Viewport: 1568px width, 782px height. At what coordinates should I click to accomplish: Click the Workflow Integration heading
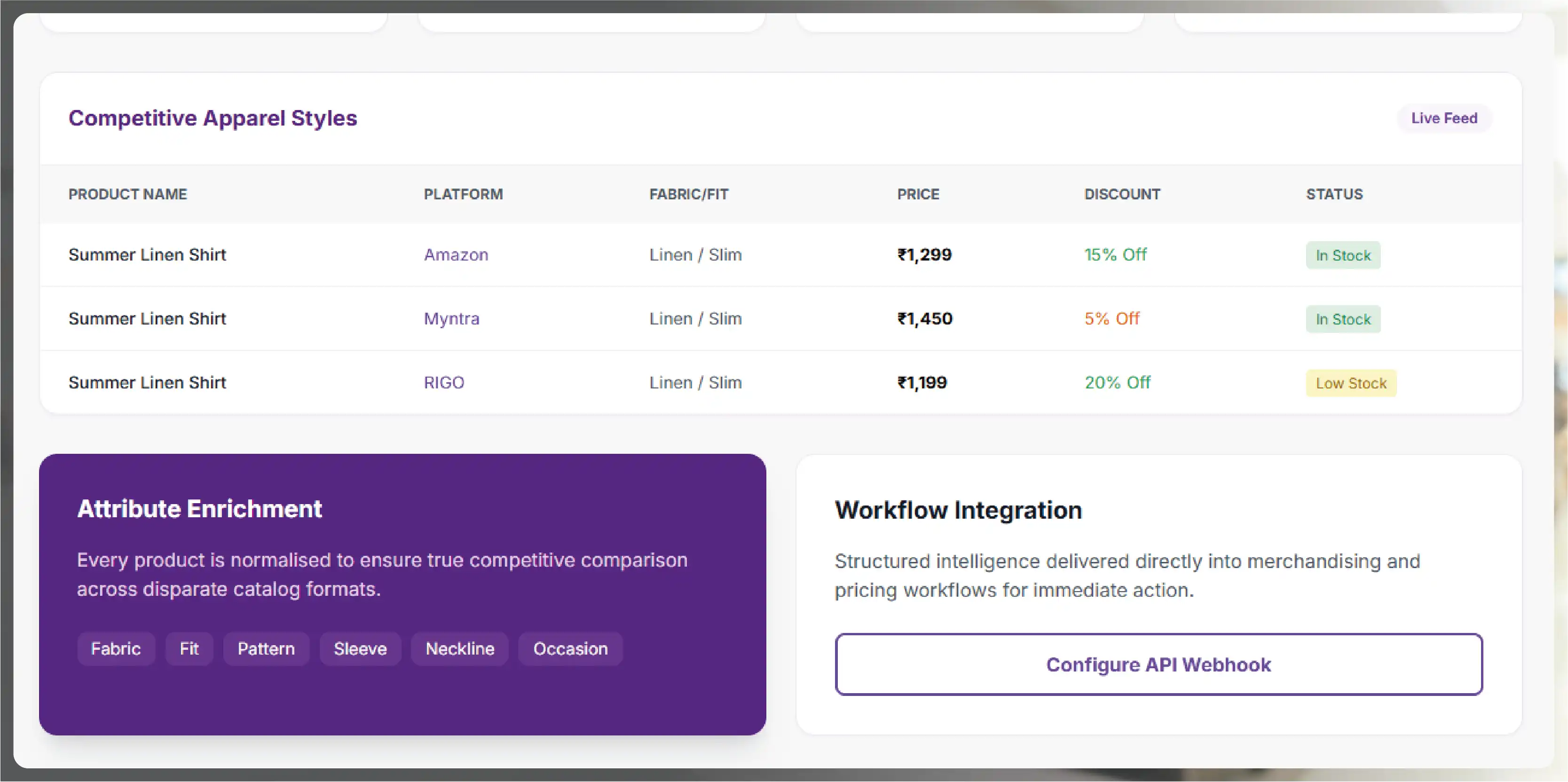958,510
